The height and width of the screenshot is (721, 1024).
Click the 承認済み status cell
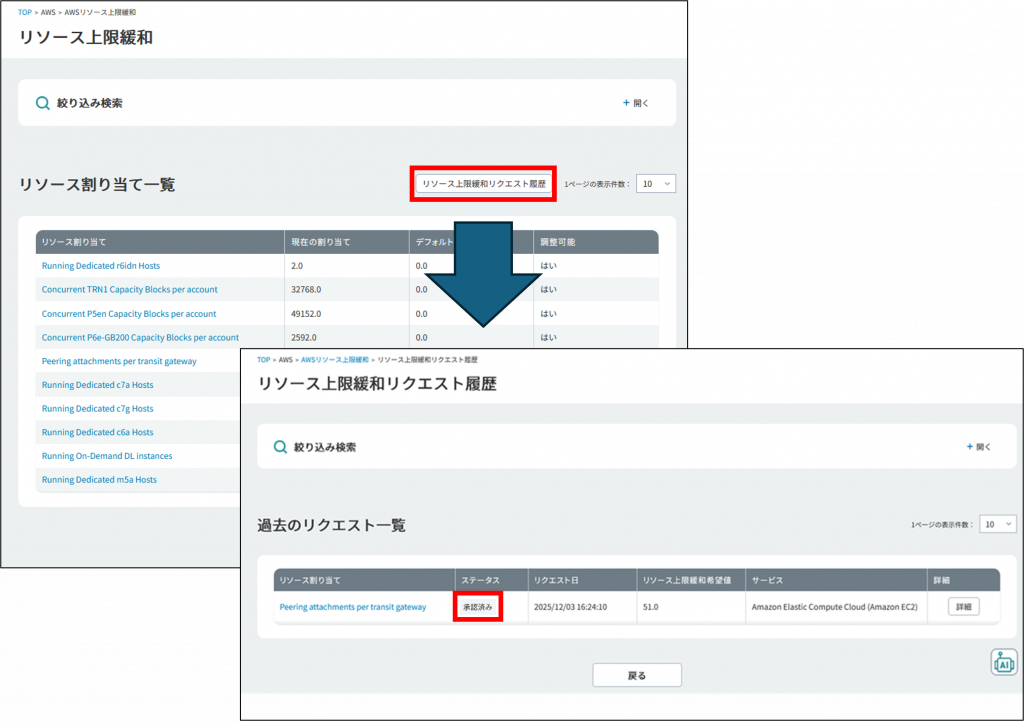pyautogui.click(x=477, y=607)
